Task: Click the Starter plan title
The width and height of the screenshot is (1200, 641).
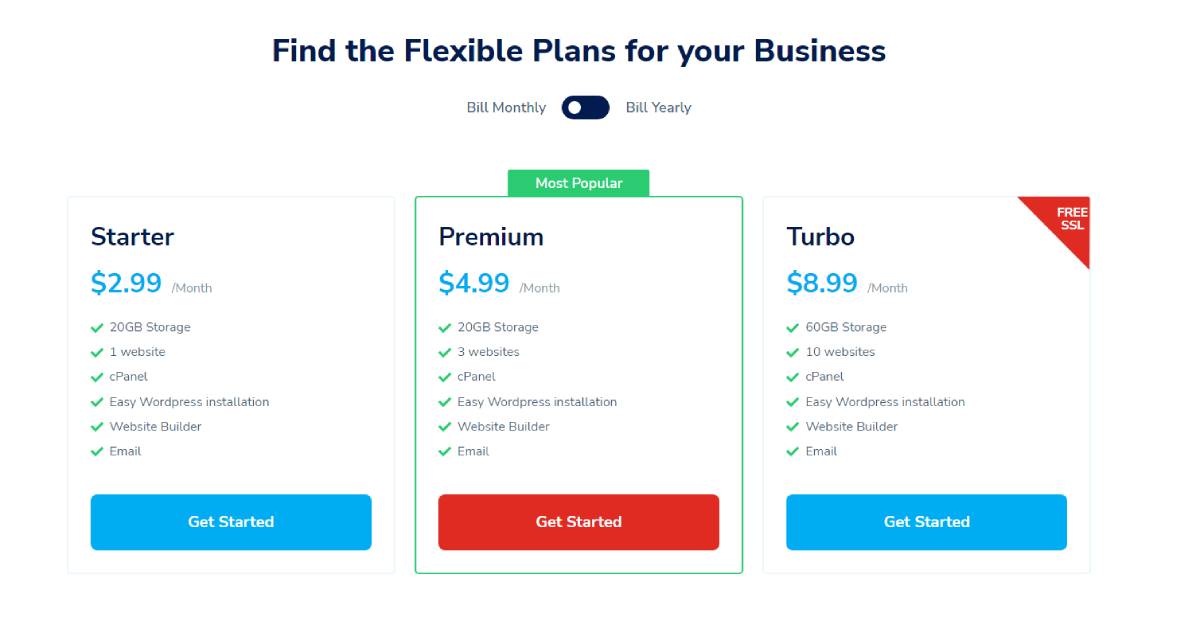Action: (132, 237)
